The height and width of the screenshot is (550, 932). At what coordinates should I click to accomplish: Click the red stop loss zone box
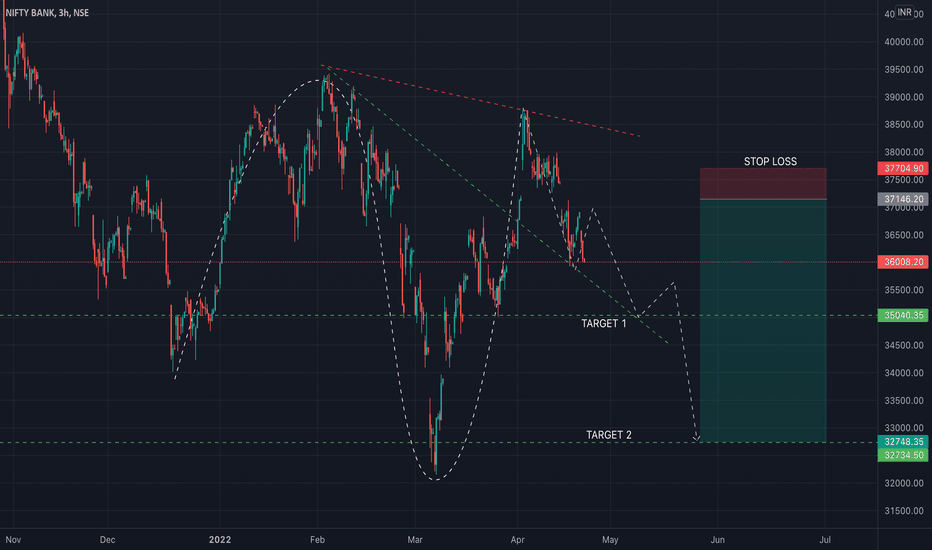(x=763, y=184)
